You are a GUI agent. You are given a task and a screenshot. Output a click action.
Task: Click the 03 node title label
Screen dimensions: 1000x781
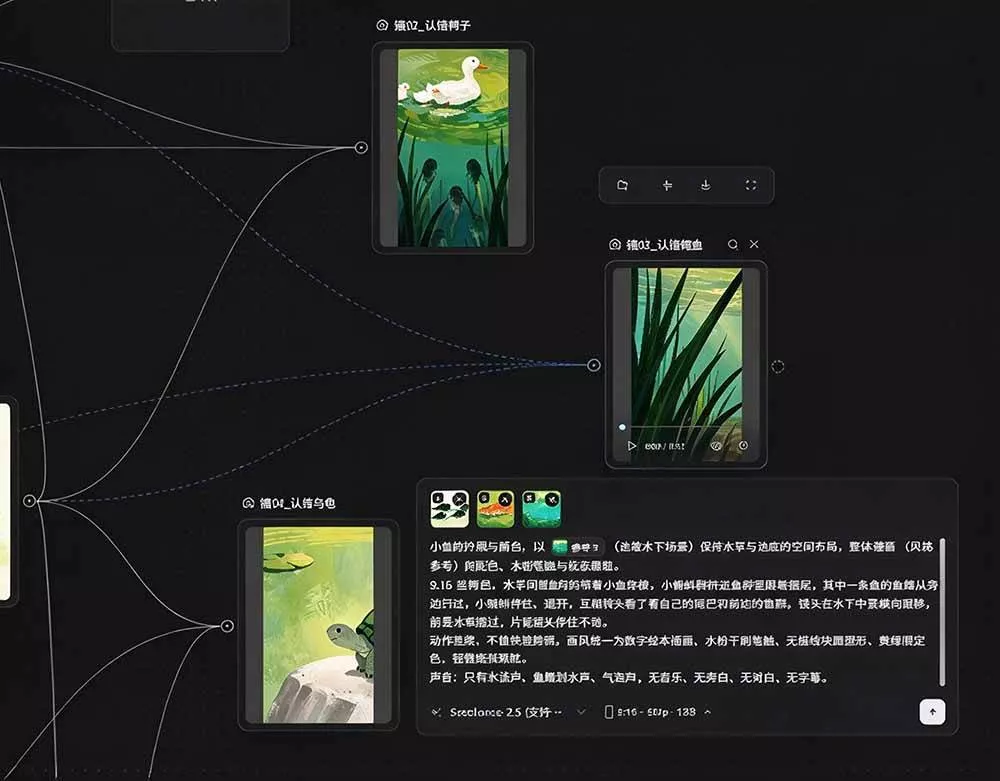(664, 245)
